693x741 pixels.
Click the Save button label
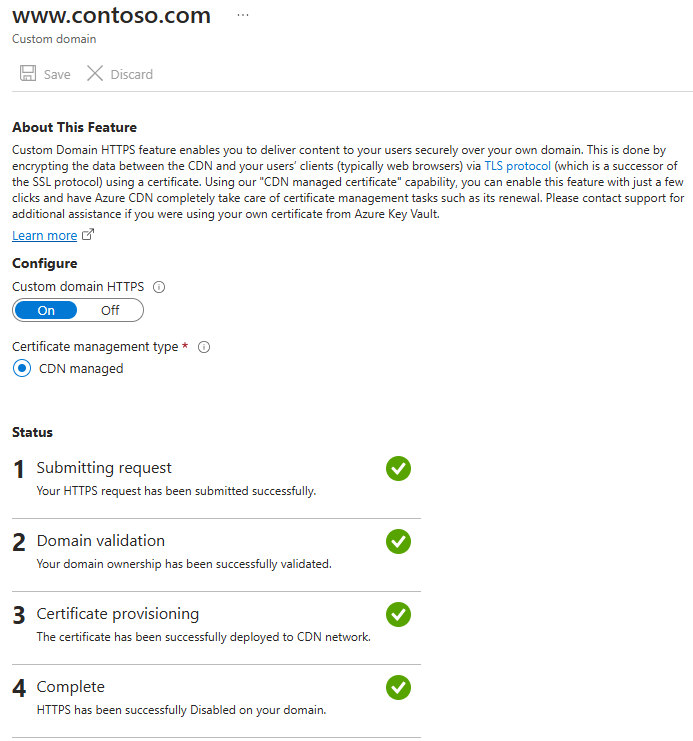pyautogui.click(x=57, y=75)
